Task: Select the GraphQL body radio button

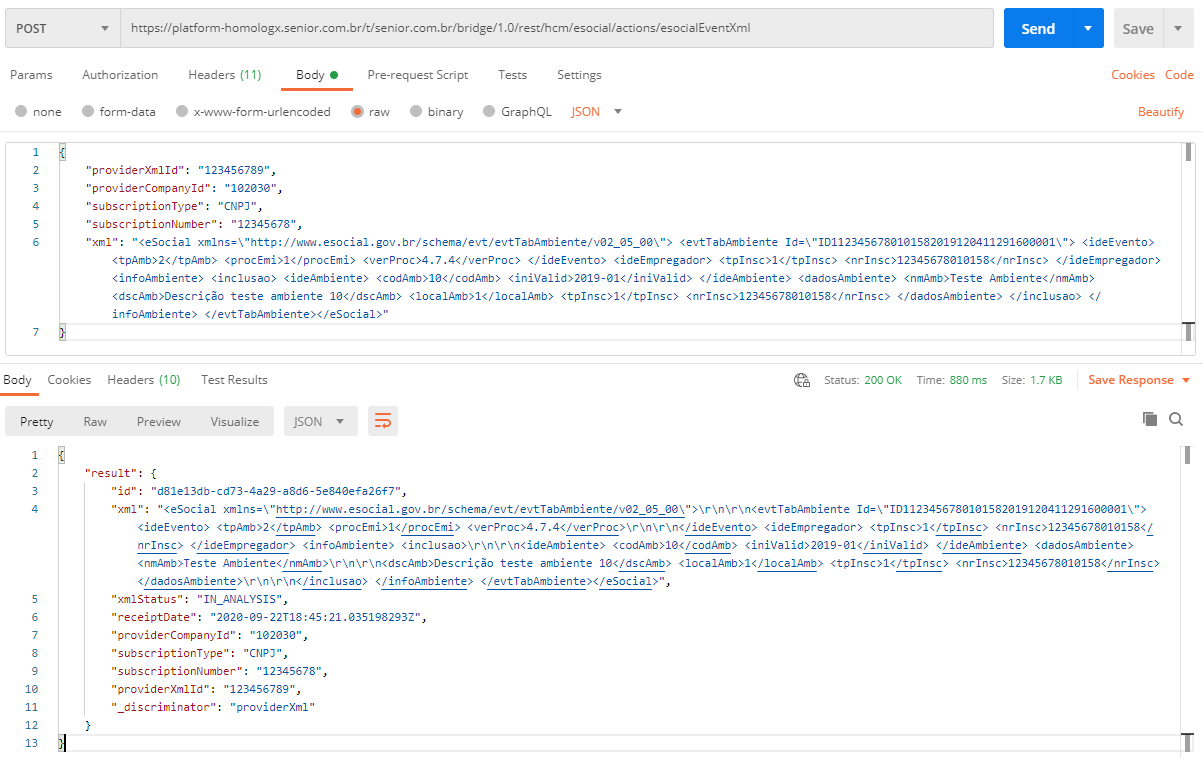Action: [490, 112]
